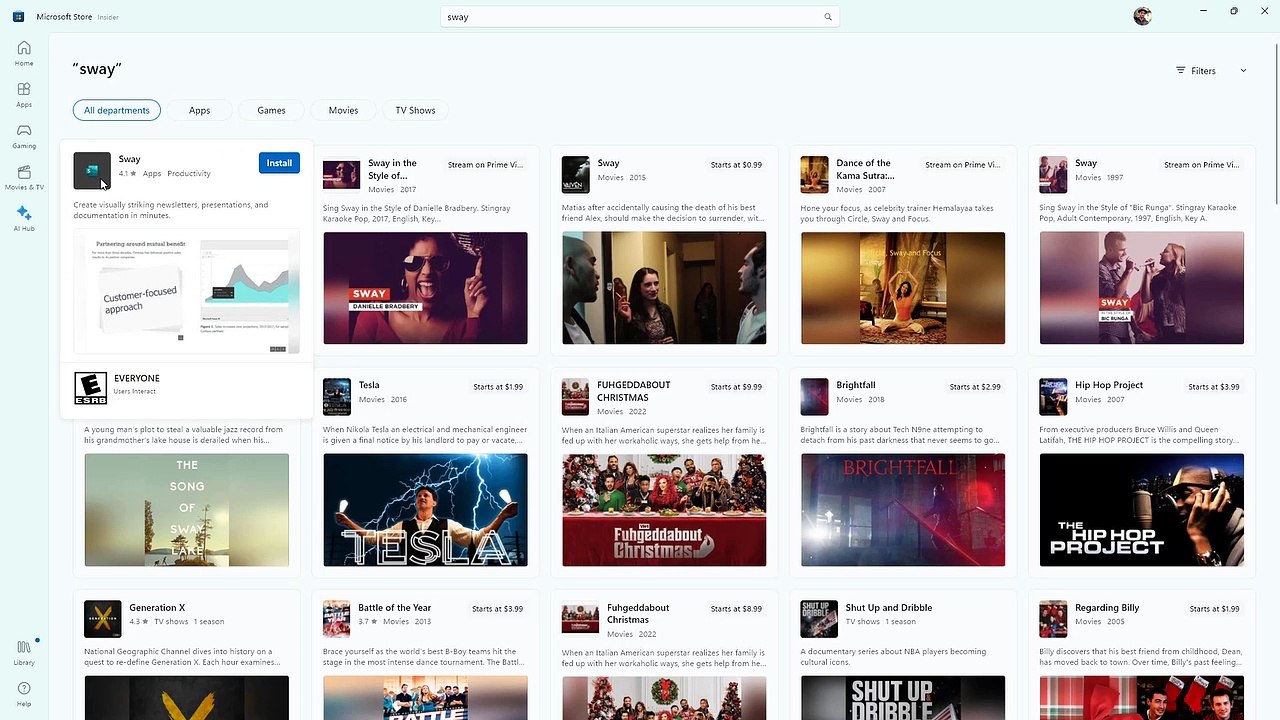Image resolution: width=1280 pixels, height=720 pixels.
Task: Click the small poster for $9.99 Fuhgeddabout Christmas
Action: coord(575,396)
